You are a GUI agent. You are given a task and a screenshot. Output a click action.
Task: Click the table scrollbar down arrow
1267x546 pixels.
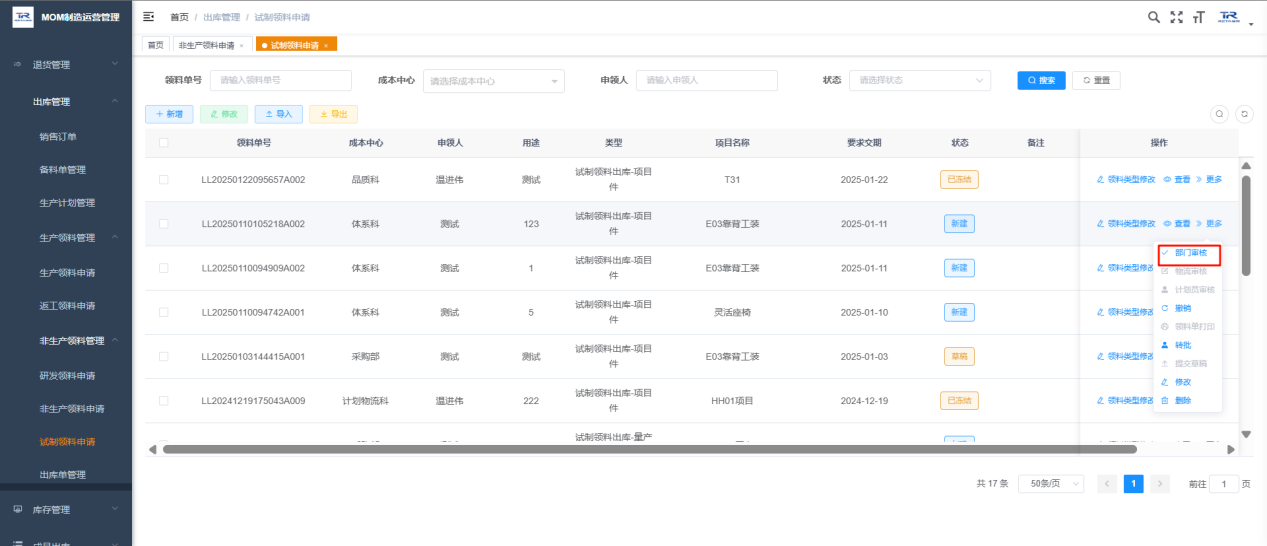(1246, 434)
